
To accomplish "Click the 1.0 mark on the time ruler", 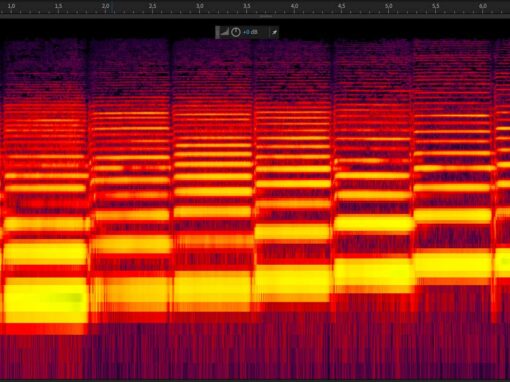I will (11, 6).
